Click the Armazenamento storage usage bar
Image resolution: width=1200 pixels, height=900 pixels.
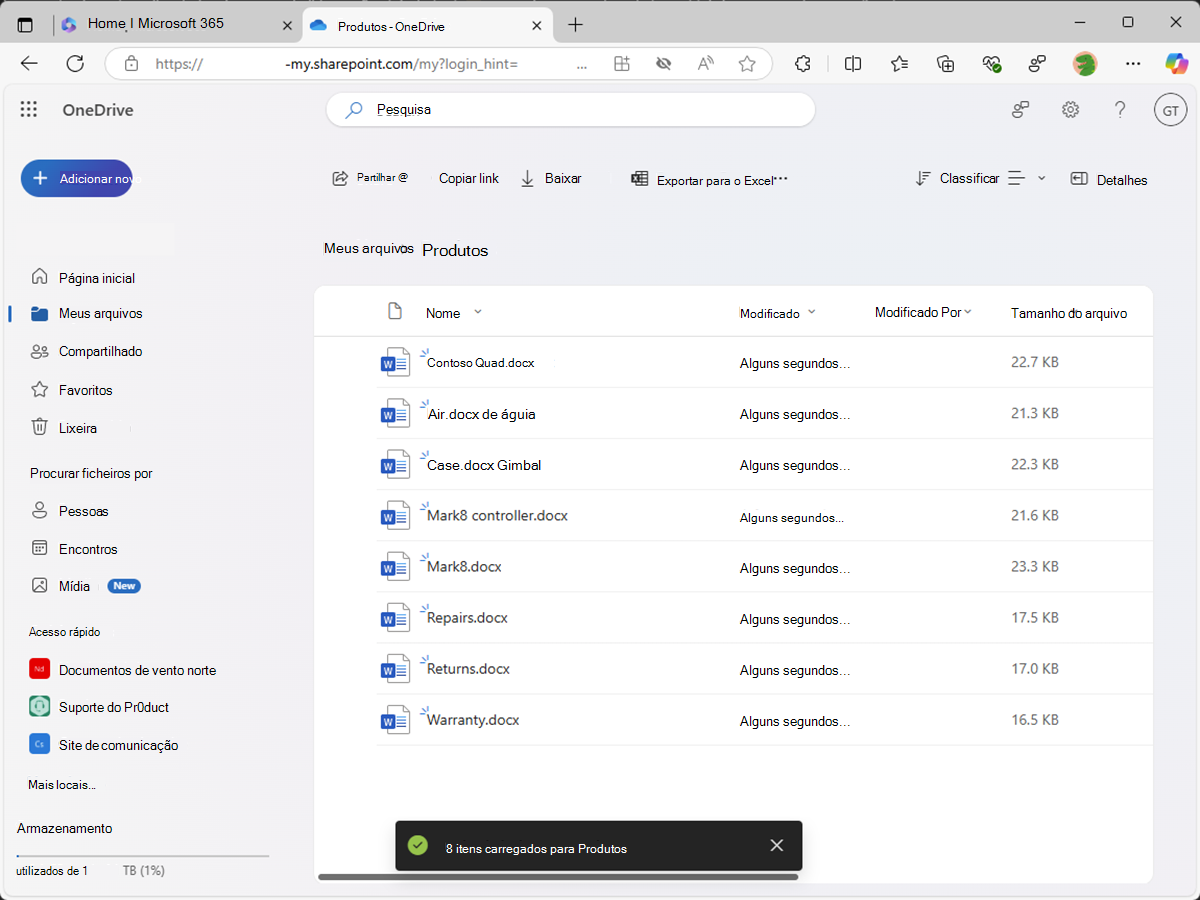point(143,856)
